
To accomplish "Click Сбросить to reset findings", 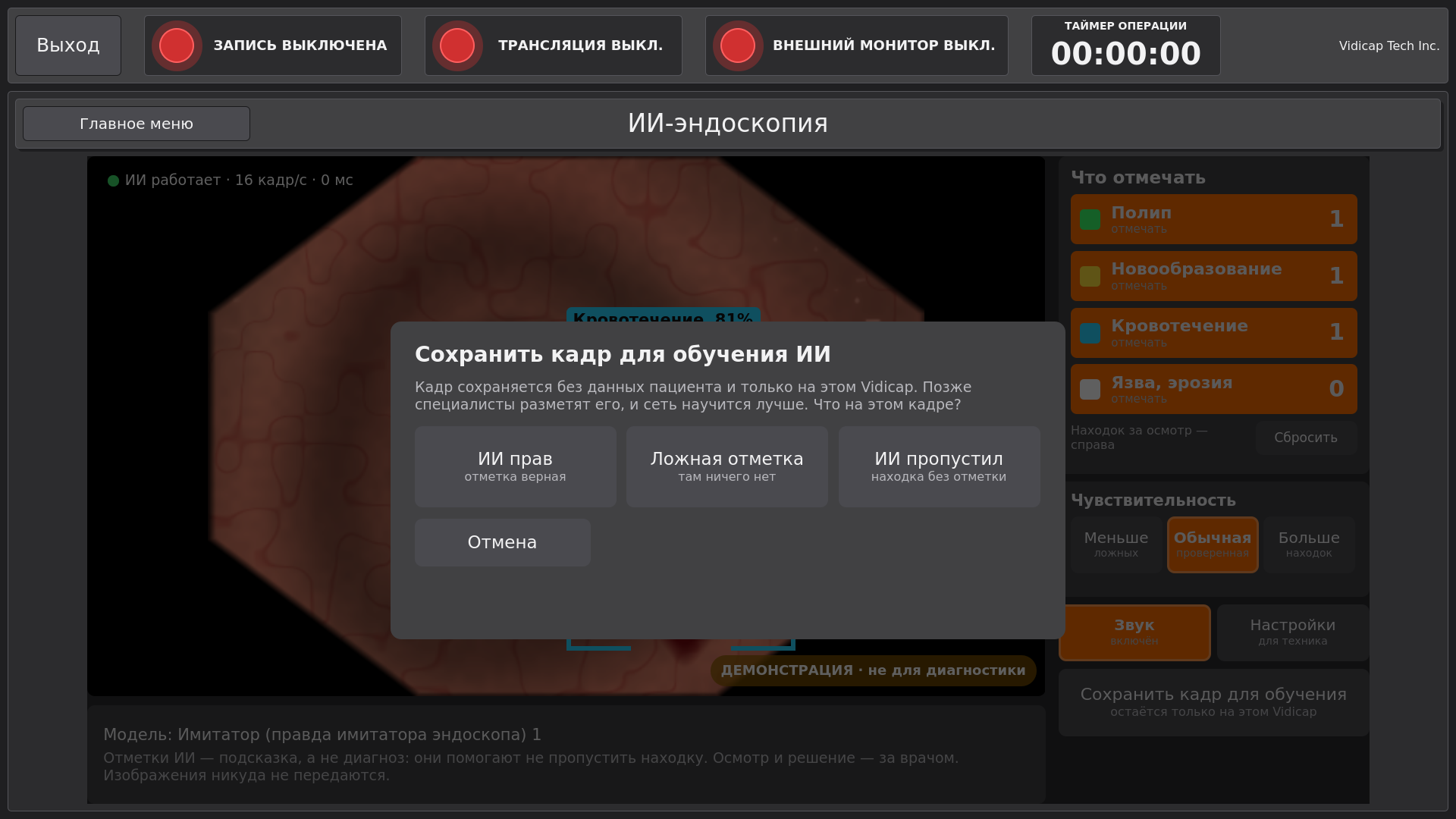I will click(x=1306, y=438).
